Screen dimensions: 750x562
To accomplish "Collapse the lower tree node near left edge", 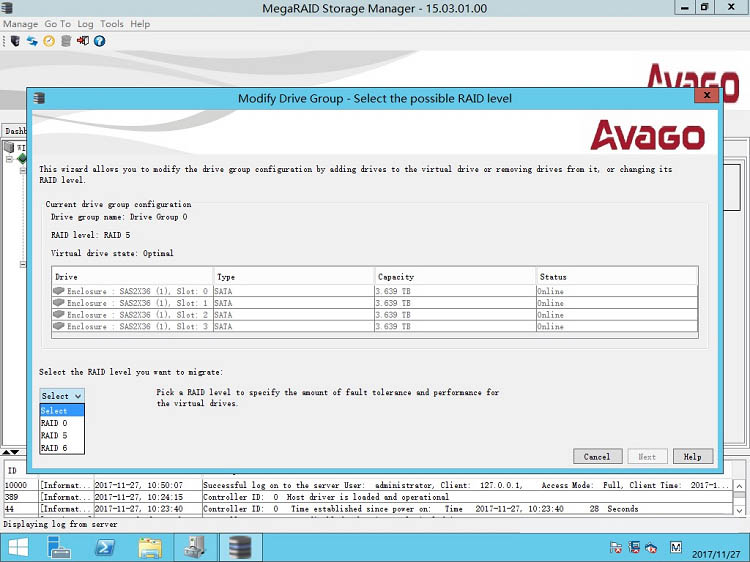I will 23,264.
